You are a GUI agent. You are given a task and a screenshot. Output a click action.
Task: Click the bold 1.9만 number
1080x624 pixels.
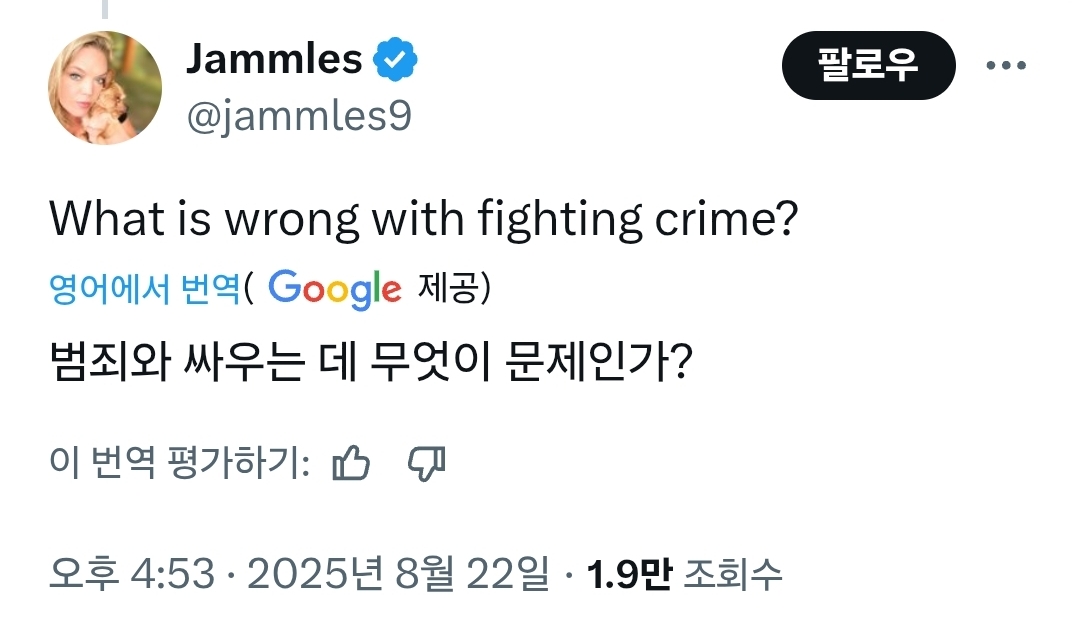(x=629, y=573)
